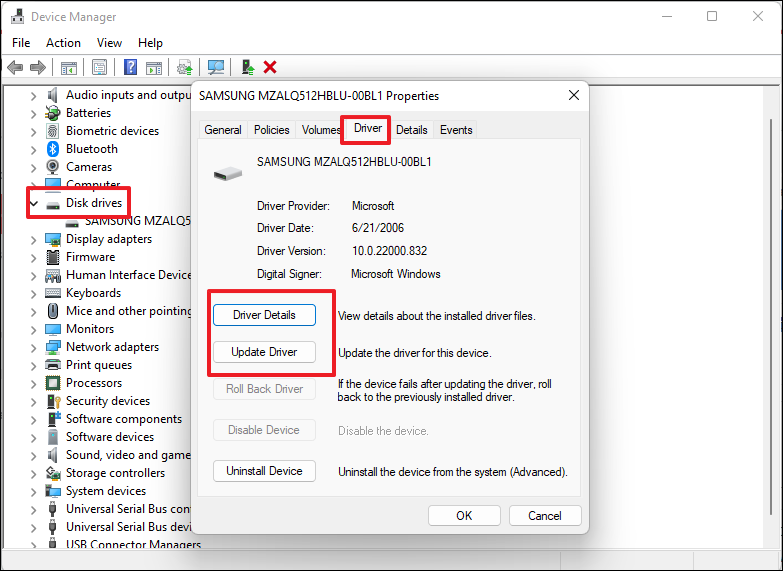Expand the Batteries category chevron

point(33,114)
